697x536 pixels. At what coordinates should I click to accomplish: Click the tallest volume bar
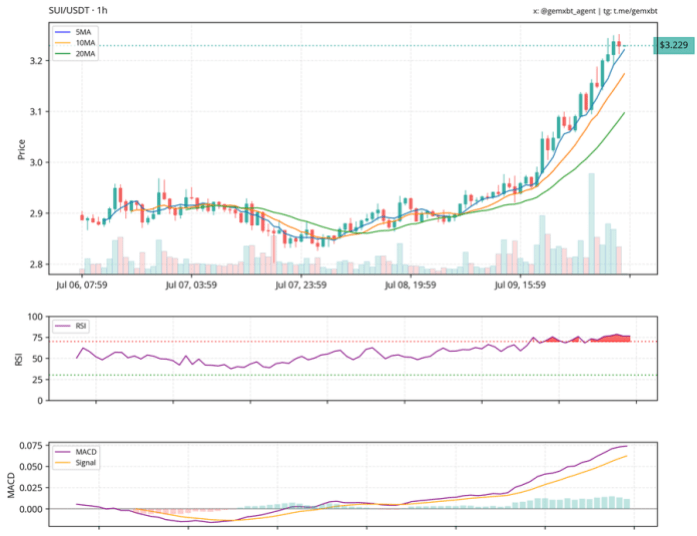pyautogui.click(x=592, y=222)
